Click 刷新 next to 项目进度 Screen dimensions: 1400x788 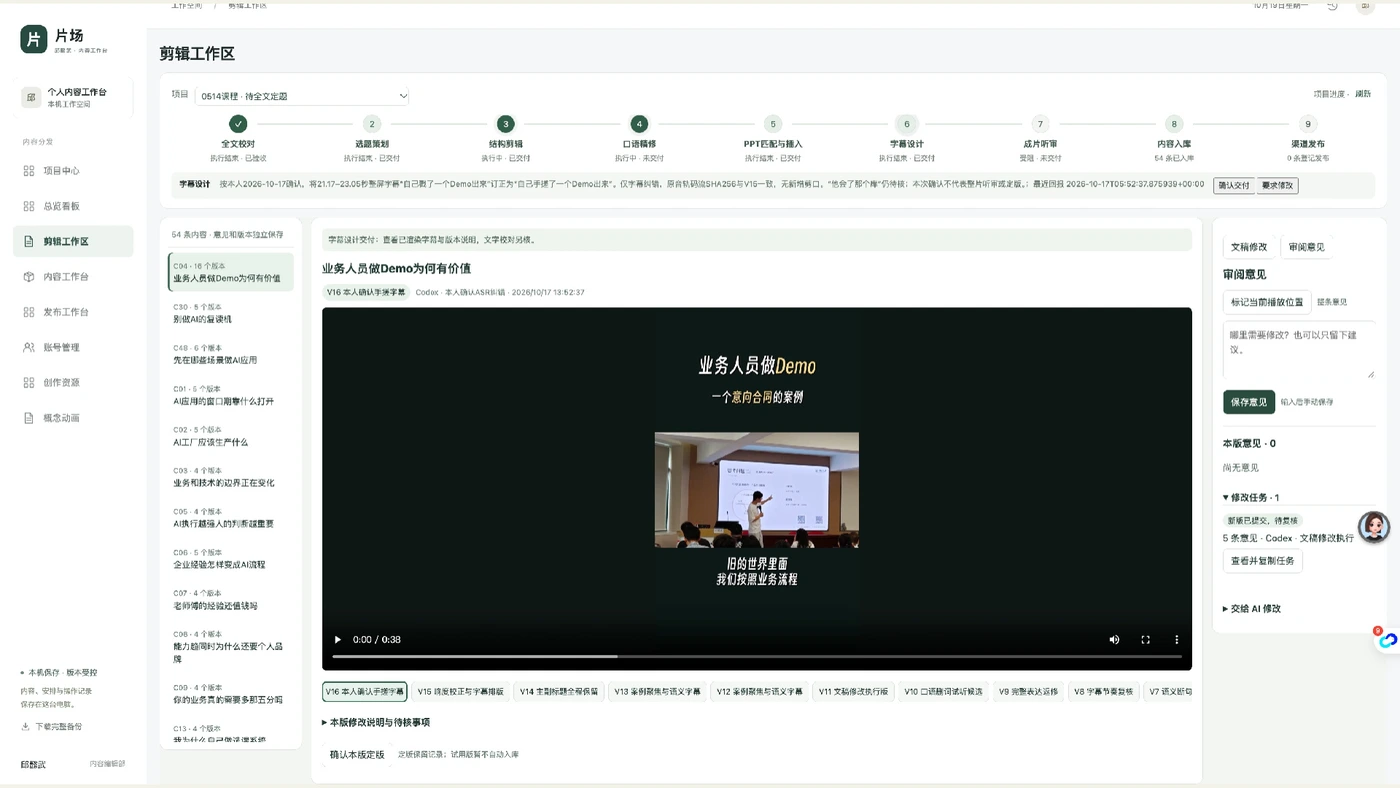coord(1363,94)
